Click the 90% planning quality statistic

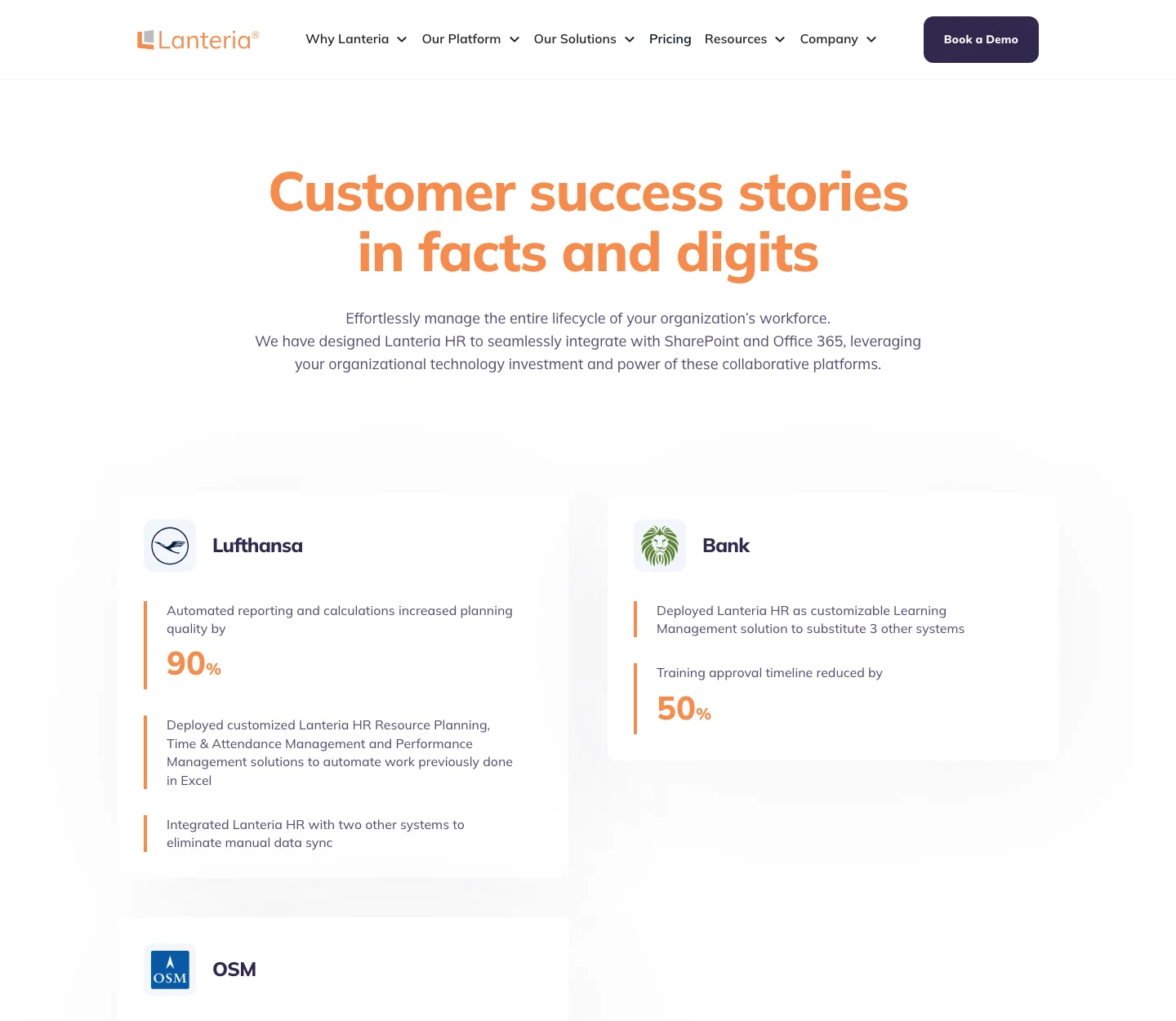(194, 663)
